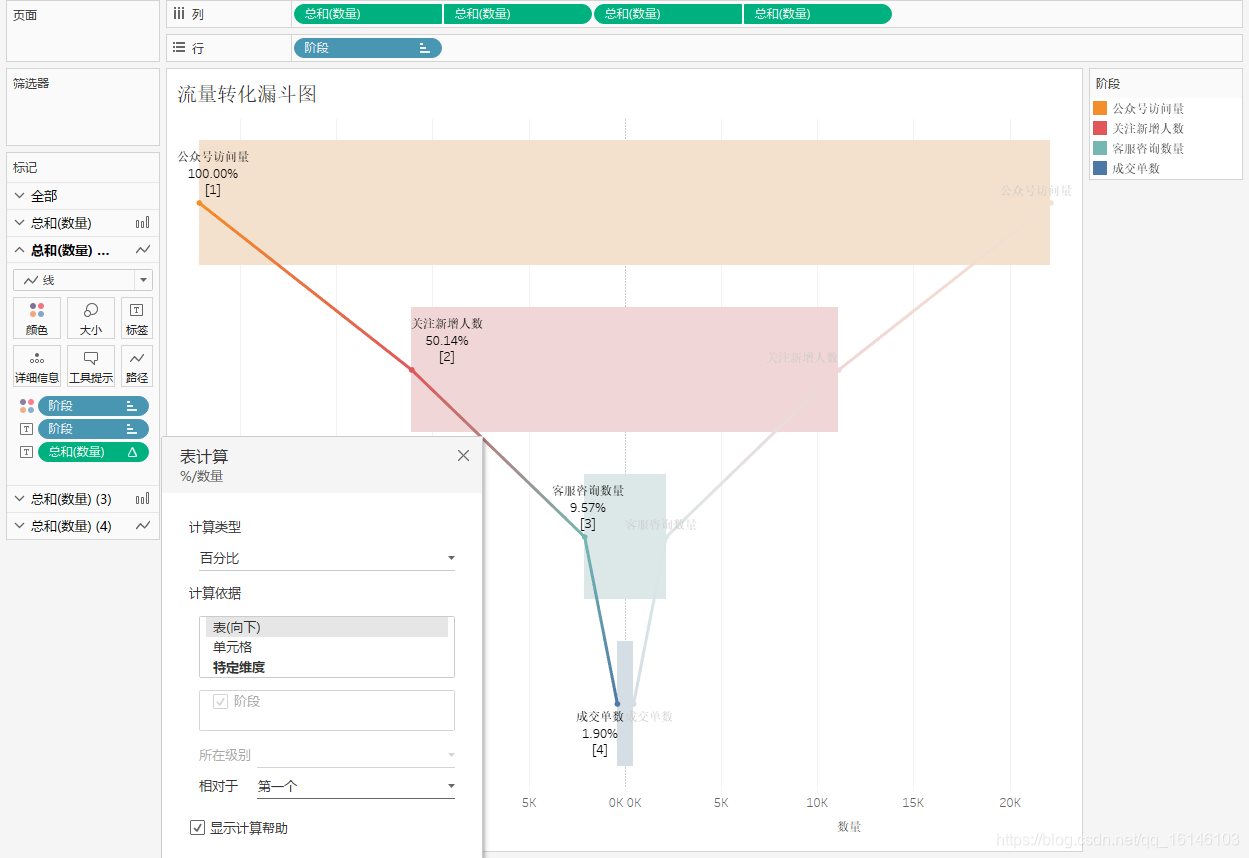Click color dots icon before first 阶段 pill

tap(27, 406)
